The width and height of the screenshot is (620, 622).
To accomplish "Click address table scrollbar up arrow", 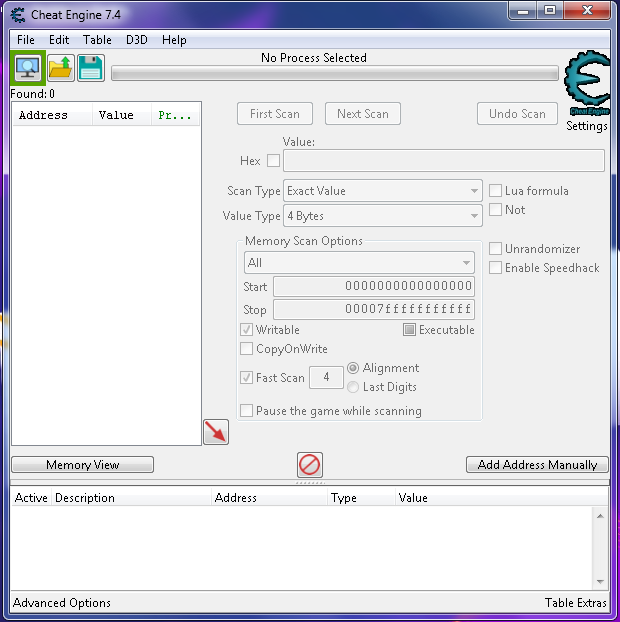I will click(600, 516).
